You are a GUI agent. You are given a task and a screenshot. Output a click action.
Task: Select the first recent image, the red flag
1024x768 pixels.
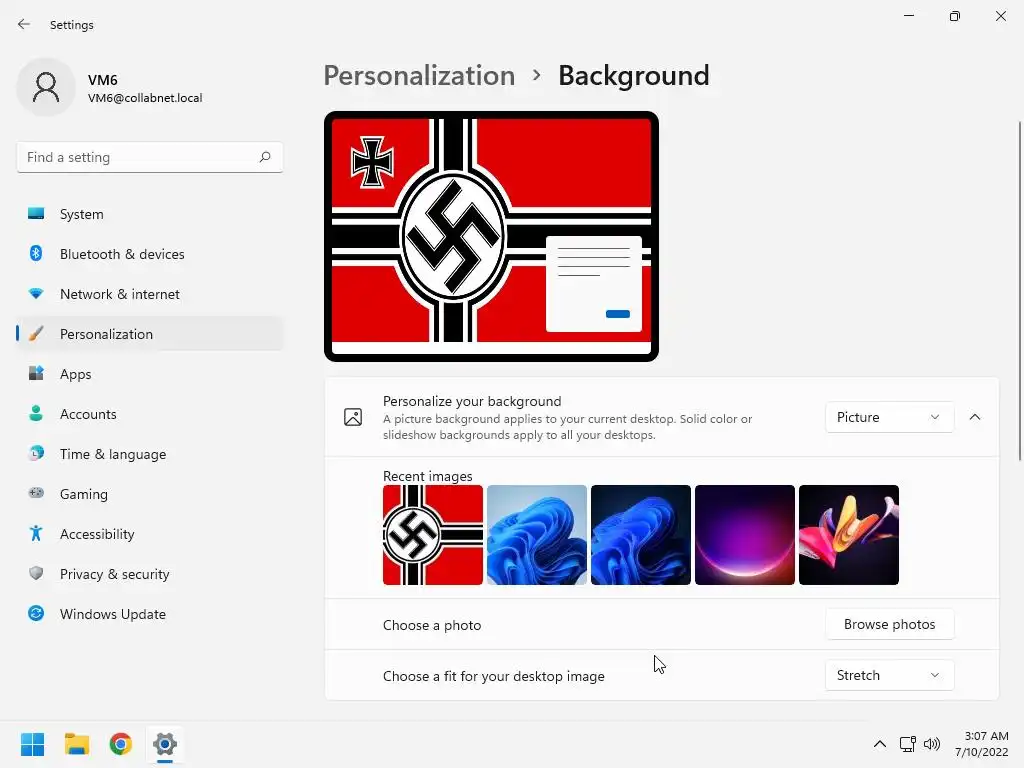tap(433, 535)
